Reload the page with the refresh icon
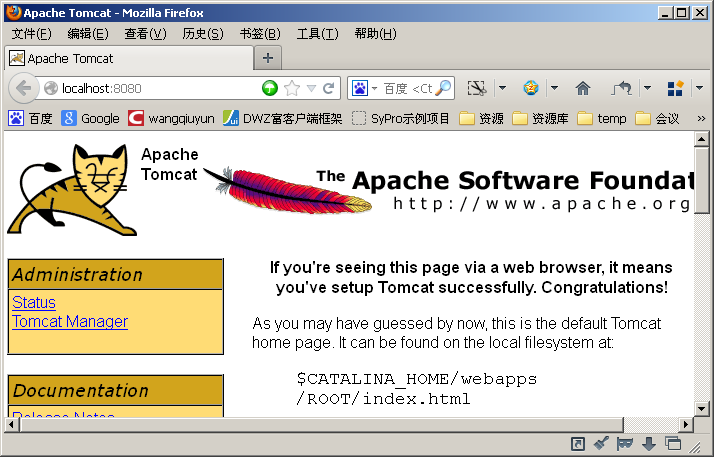 click(328, 88)
